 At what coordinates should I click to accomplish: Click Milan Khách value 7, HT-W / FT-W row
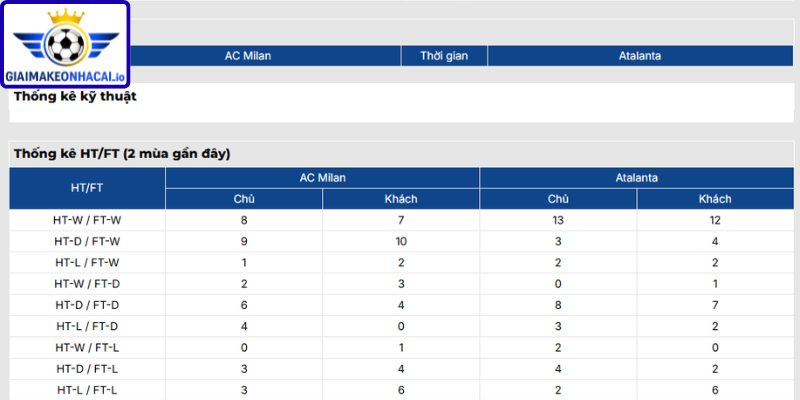coord(401,220)
